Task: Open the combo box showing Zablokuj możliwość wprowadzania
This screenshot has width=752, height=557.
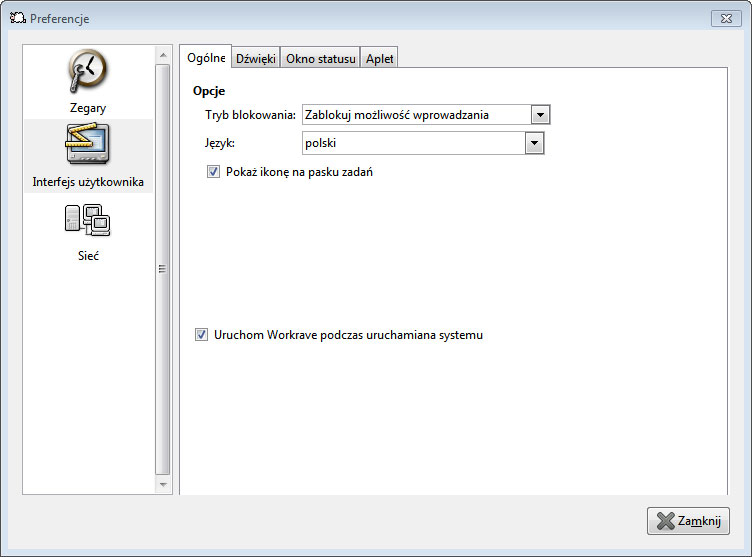Action: [416, 115]
